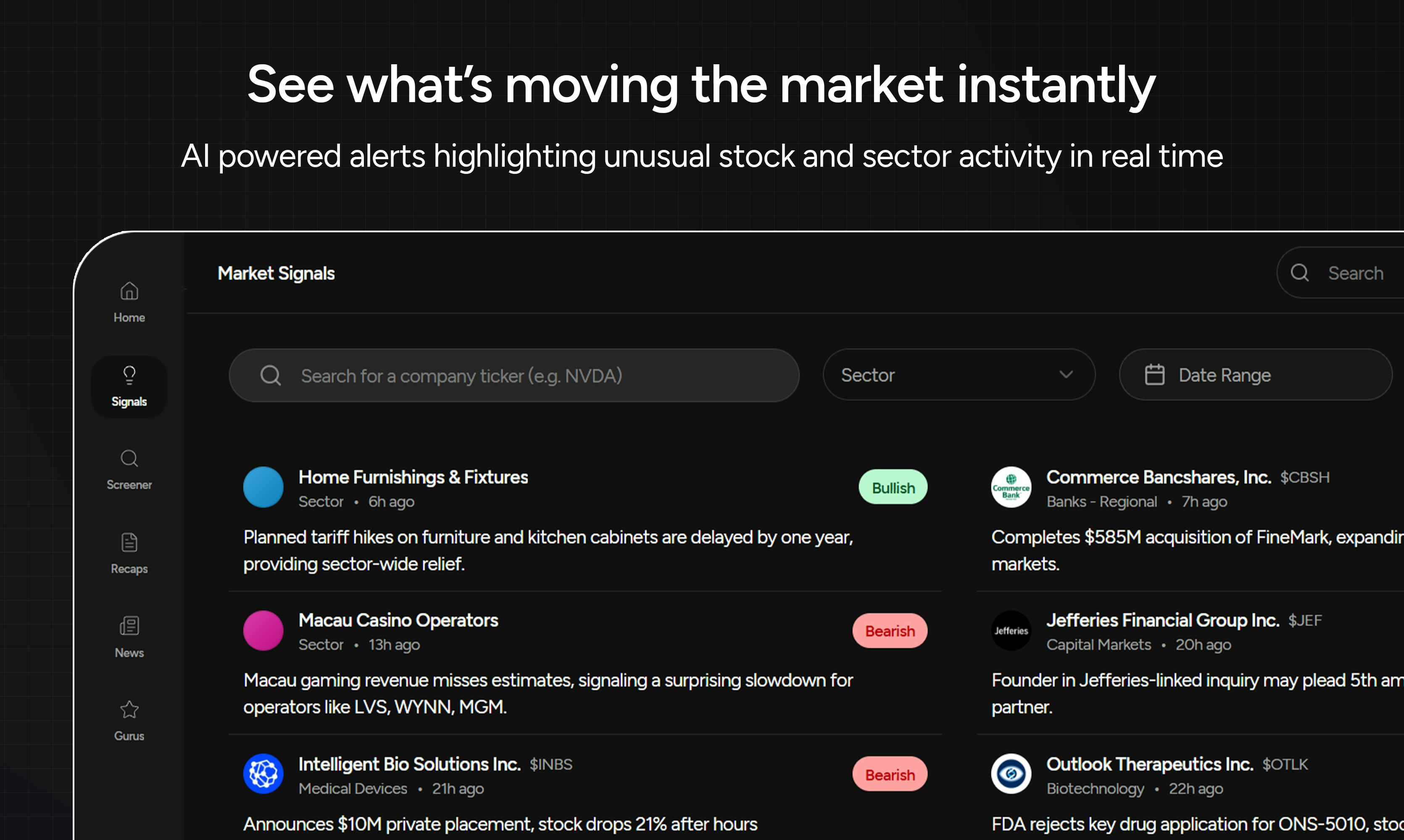Toggle the Bearish tag on Intelligent Bio Solutions
Screen dimensions: 1404x840
[890, 774]
